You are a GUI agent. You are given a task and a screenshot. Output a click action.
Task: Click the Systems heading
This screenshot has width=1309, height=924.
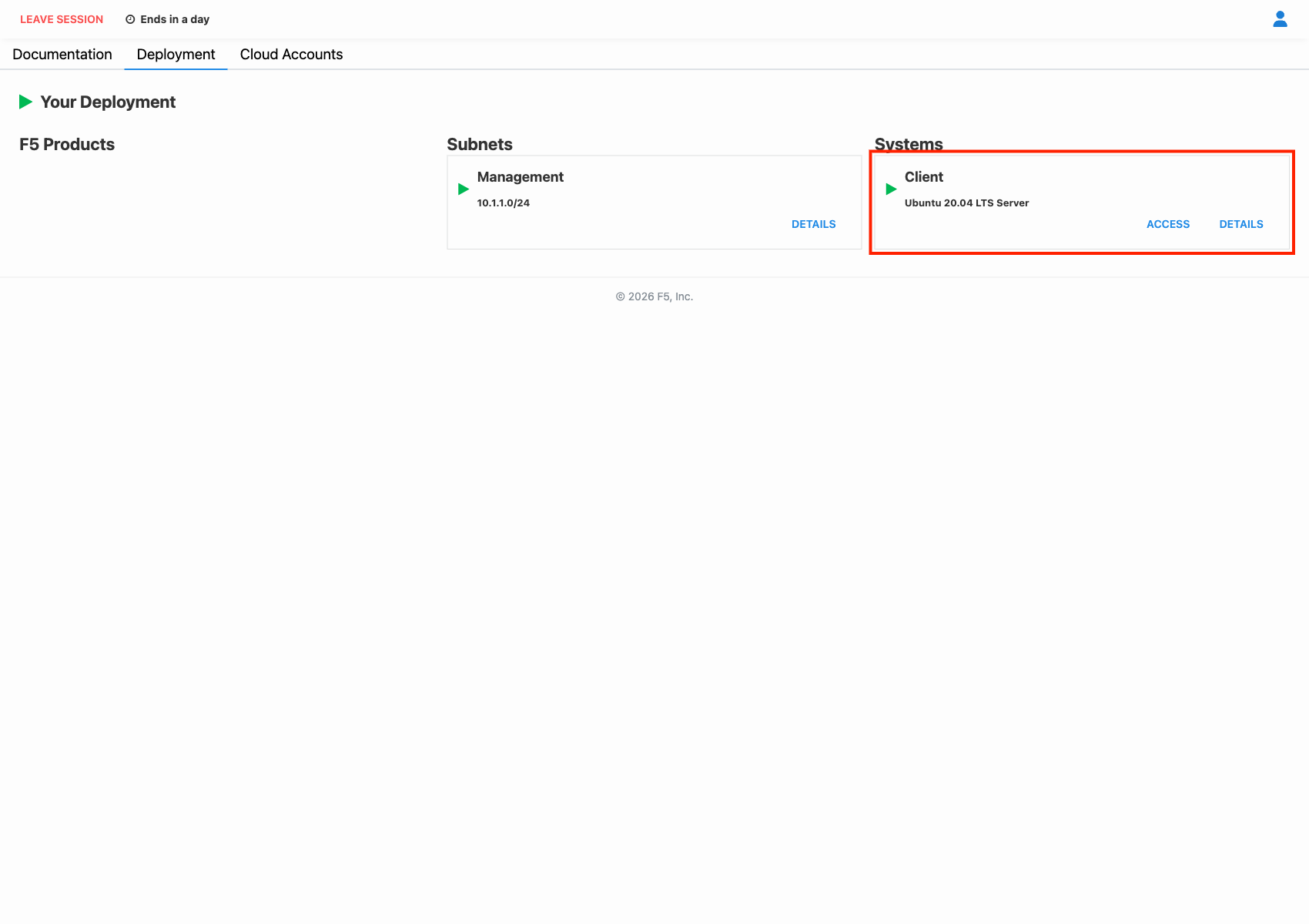pyautogui.click(x=909, y=145)
